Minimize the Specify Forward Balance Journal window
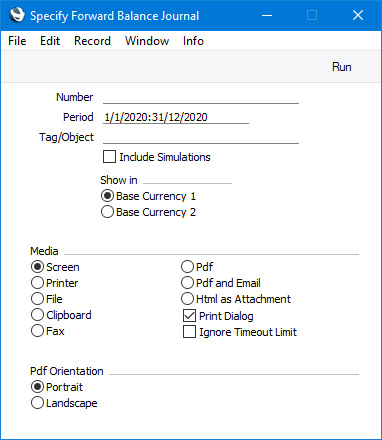The image size is (382, 440). click(267, 15)
